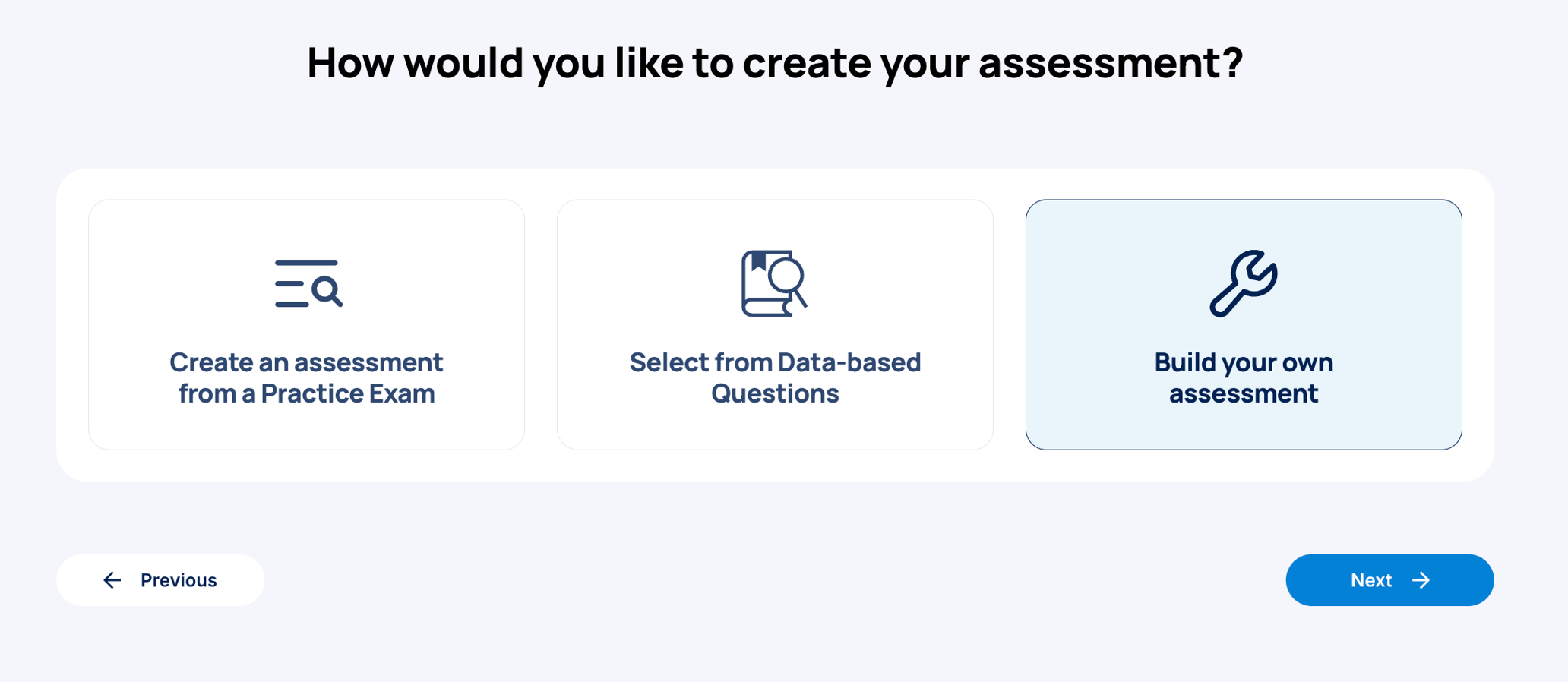
Task: Click the label 'Build your own assessment'
Action: click(1244, 377)
